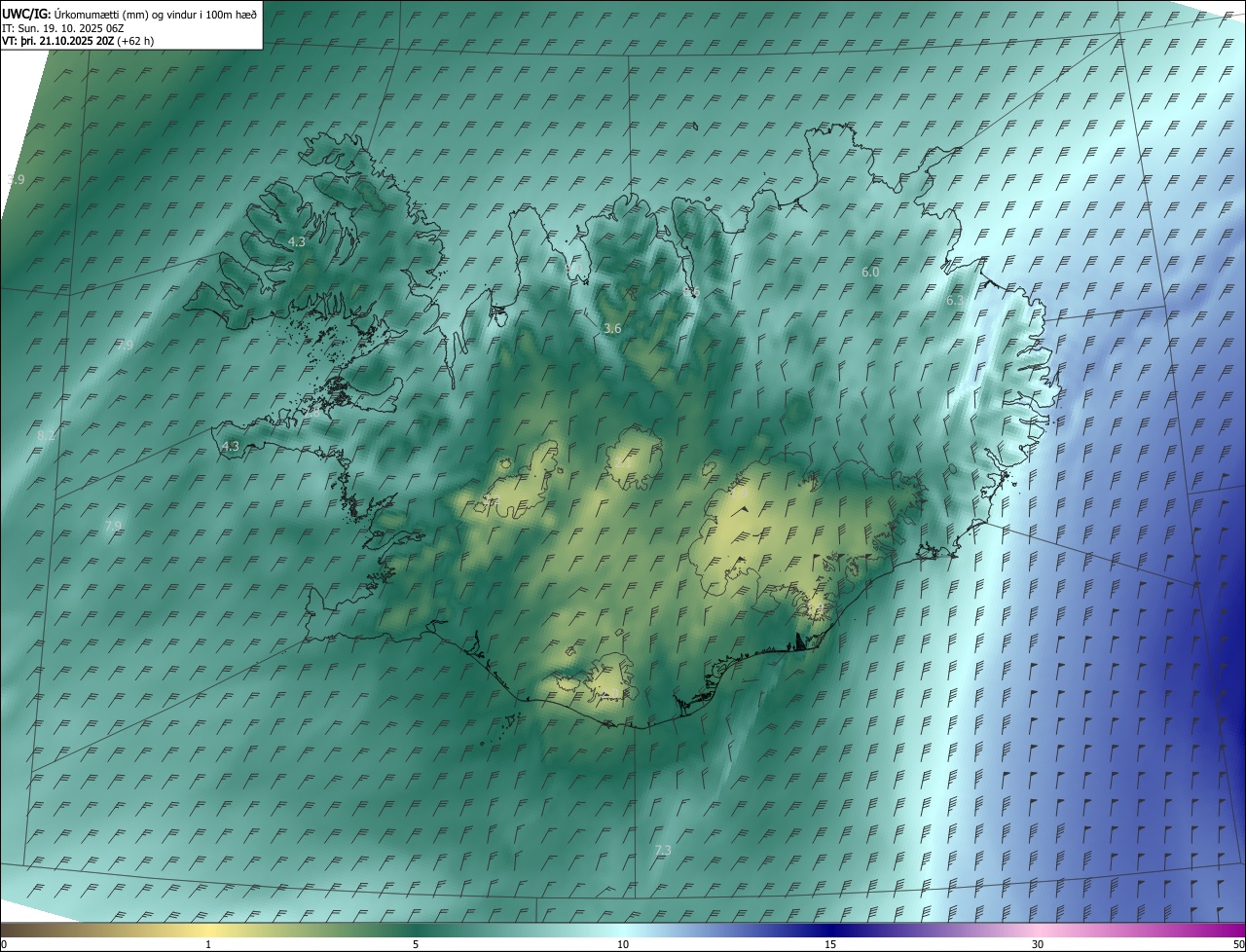The width and height of the screenshot is (1246, 952).
Task: Click the 6.0 value in northeast Iceland
Action: [x=870, y=273]
